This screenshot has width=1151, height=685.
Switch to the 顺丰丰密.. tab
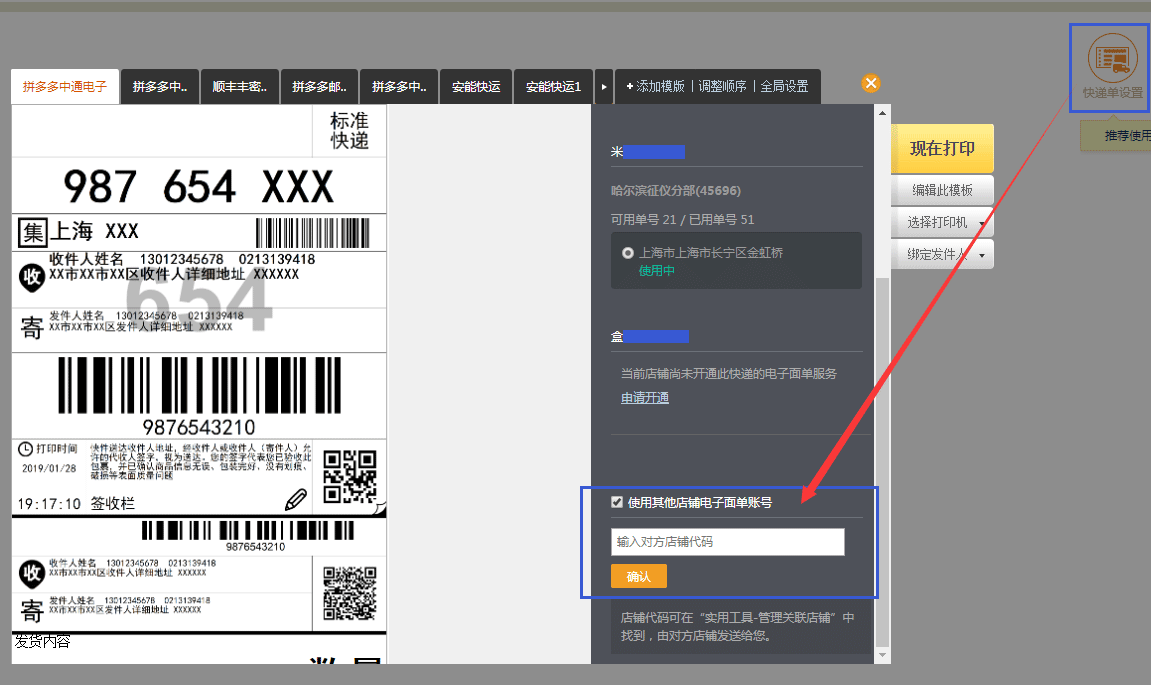[240, 87]
